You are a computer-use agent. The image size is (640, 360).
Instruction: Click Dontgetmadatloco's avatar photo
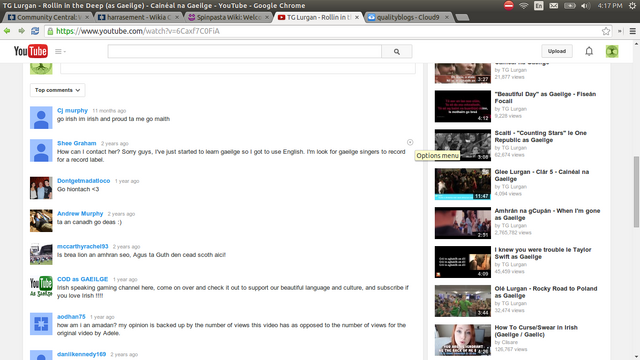pos(41,188)
